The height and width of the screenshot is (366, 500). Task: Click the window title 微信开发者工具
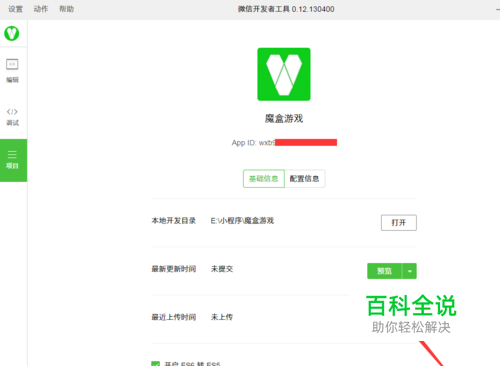[263, 9]
